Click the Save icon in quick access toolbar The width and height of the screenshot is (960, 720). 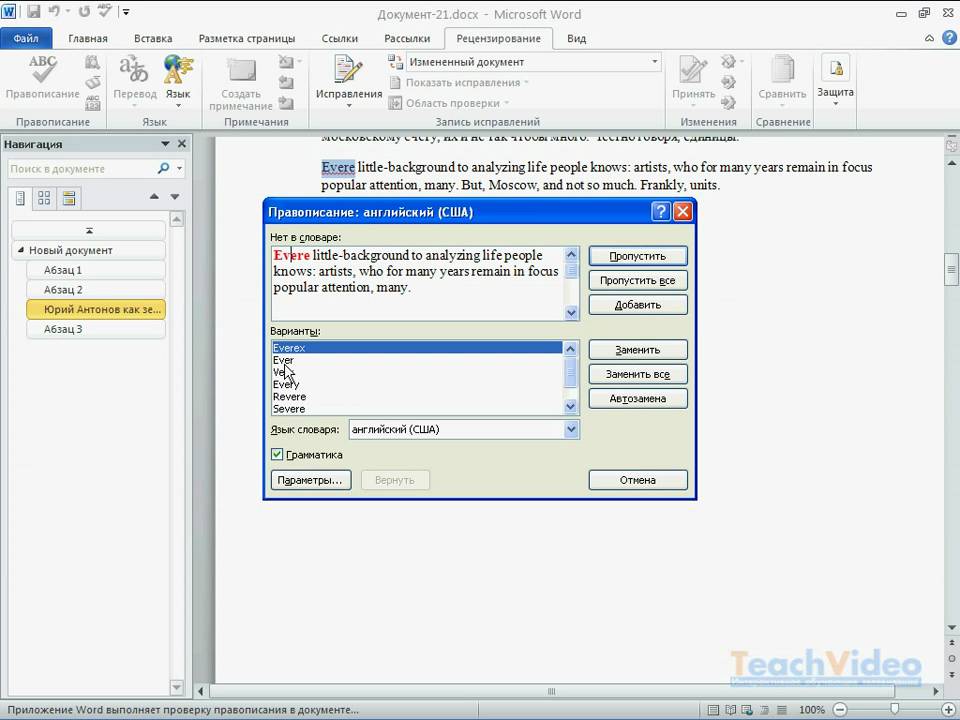(34, 11)
